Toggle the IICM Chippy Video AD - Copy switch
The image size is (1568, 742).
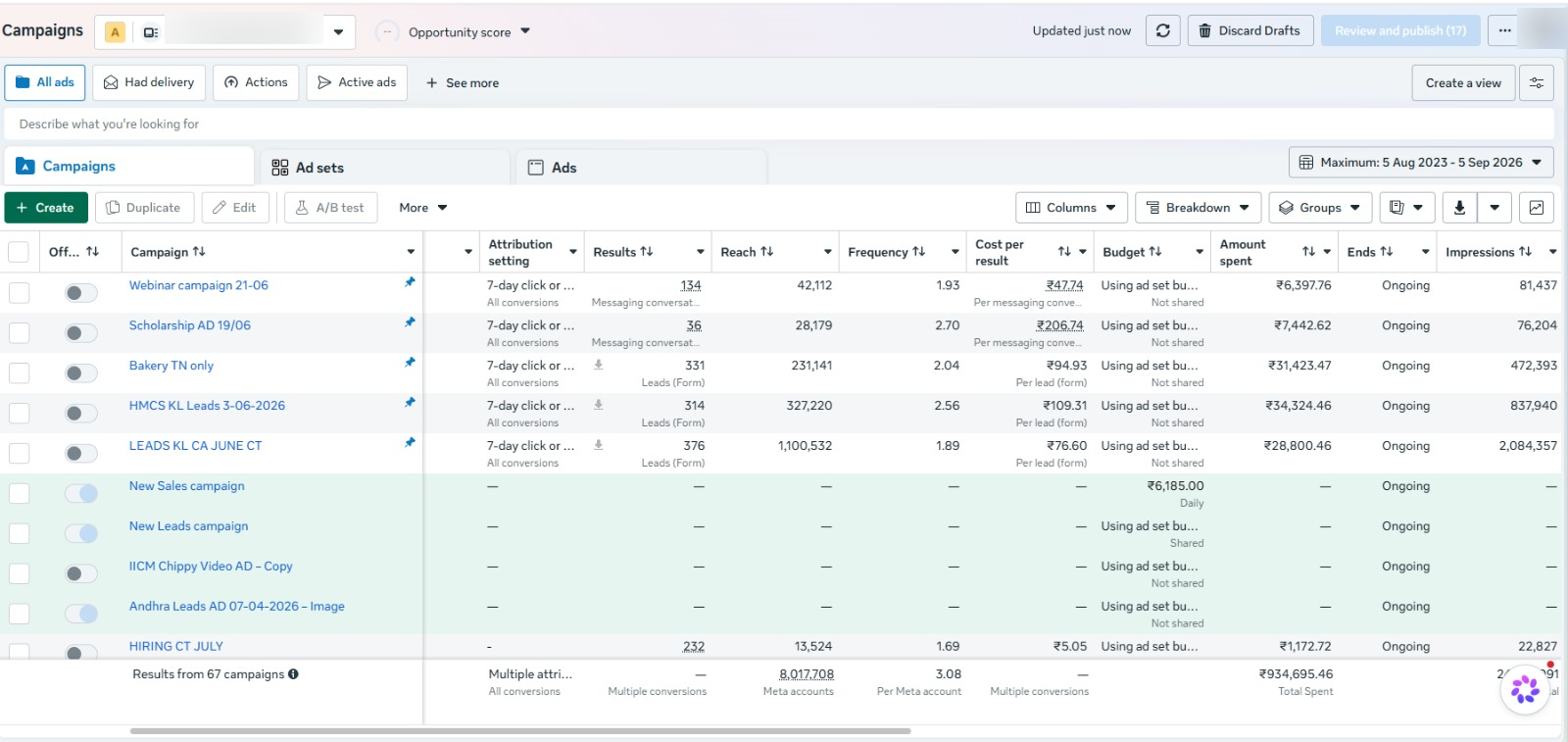click(81, 574)
